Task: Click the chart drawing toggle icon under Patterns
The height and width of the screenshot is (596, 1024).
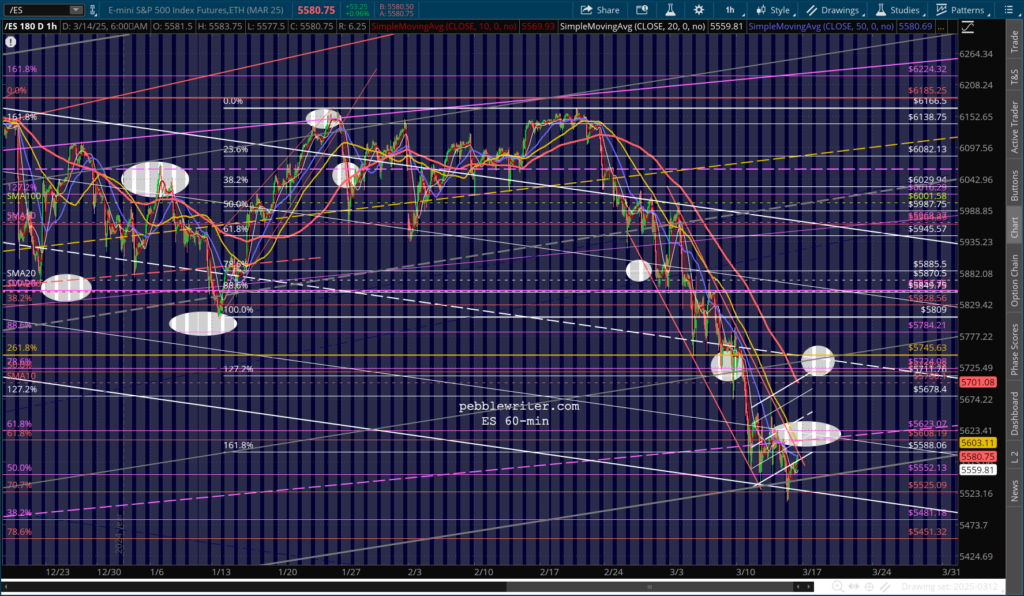Action: (967, 27)
